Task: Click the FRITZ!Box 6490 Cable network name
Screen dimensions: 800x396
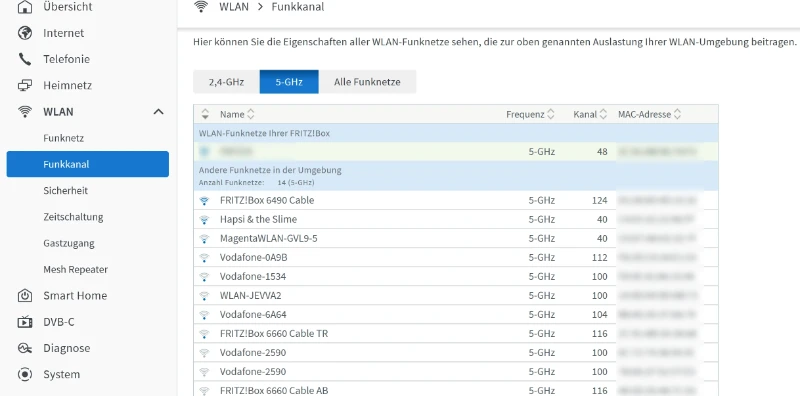Action: tap(267, 201)
